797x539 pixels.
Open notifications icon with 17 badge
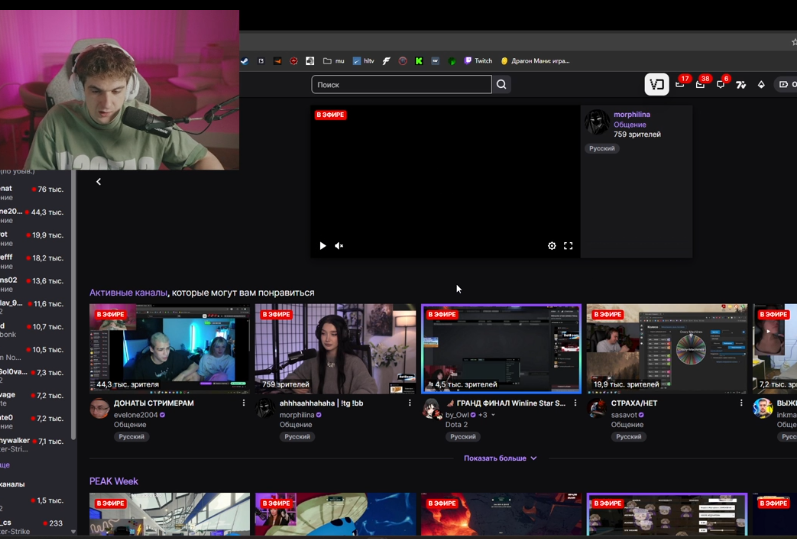pos(681,84)
